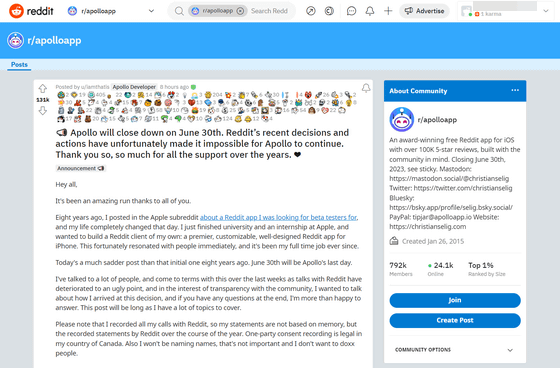Click the Top 1% ranking
Screen dimensions: 560x368
(x=487, y=269)
